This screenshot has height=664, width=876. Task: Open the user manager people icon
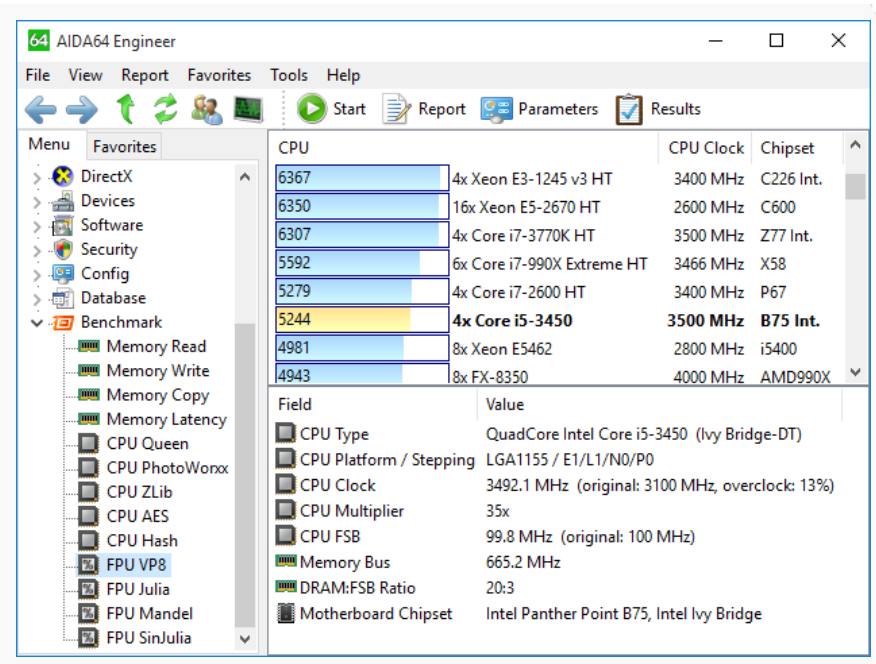click(x=207, y=109)
